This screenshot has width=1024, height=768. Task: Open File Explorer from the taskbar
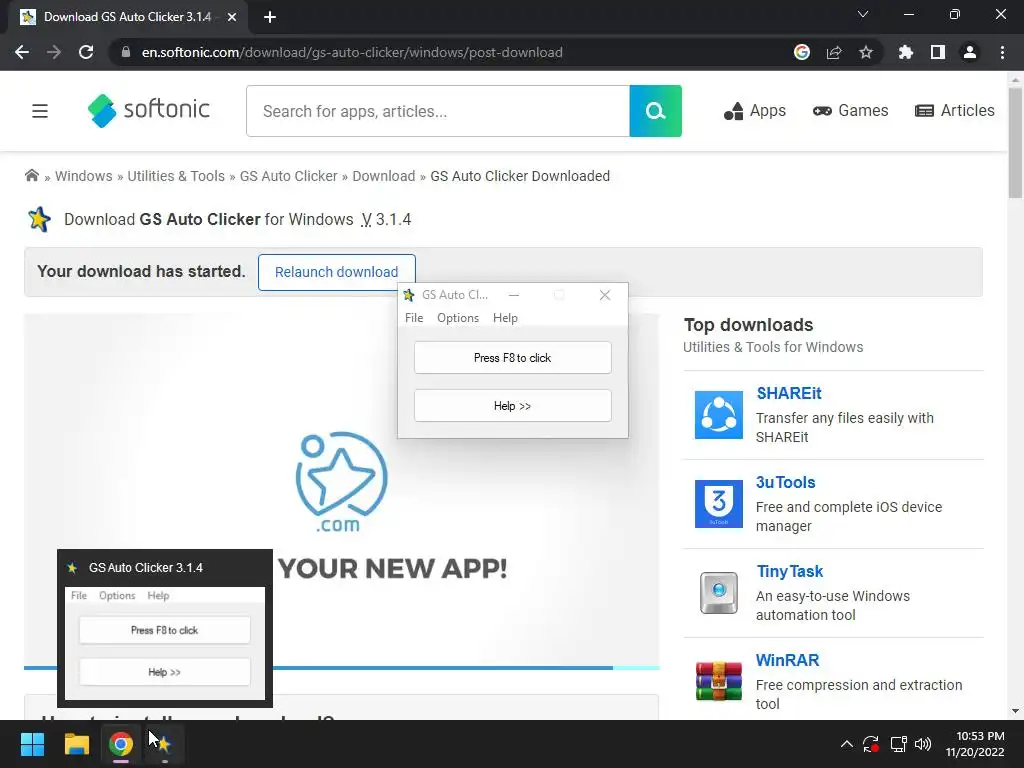click(76, 744)
